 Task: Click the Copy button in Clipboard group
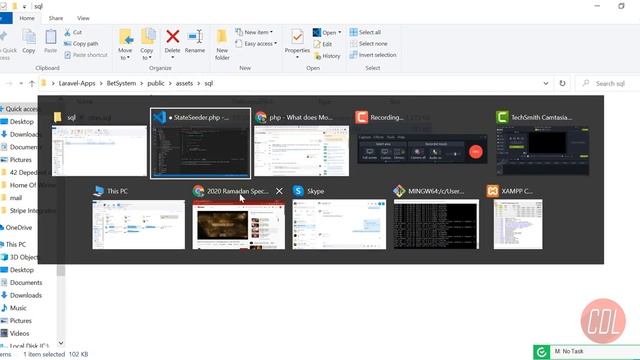coord(29,41)
